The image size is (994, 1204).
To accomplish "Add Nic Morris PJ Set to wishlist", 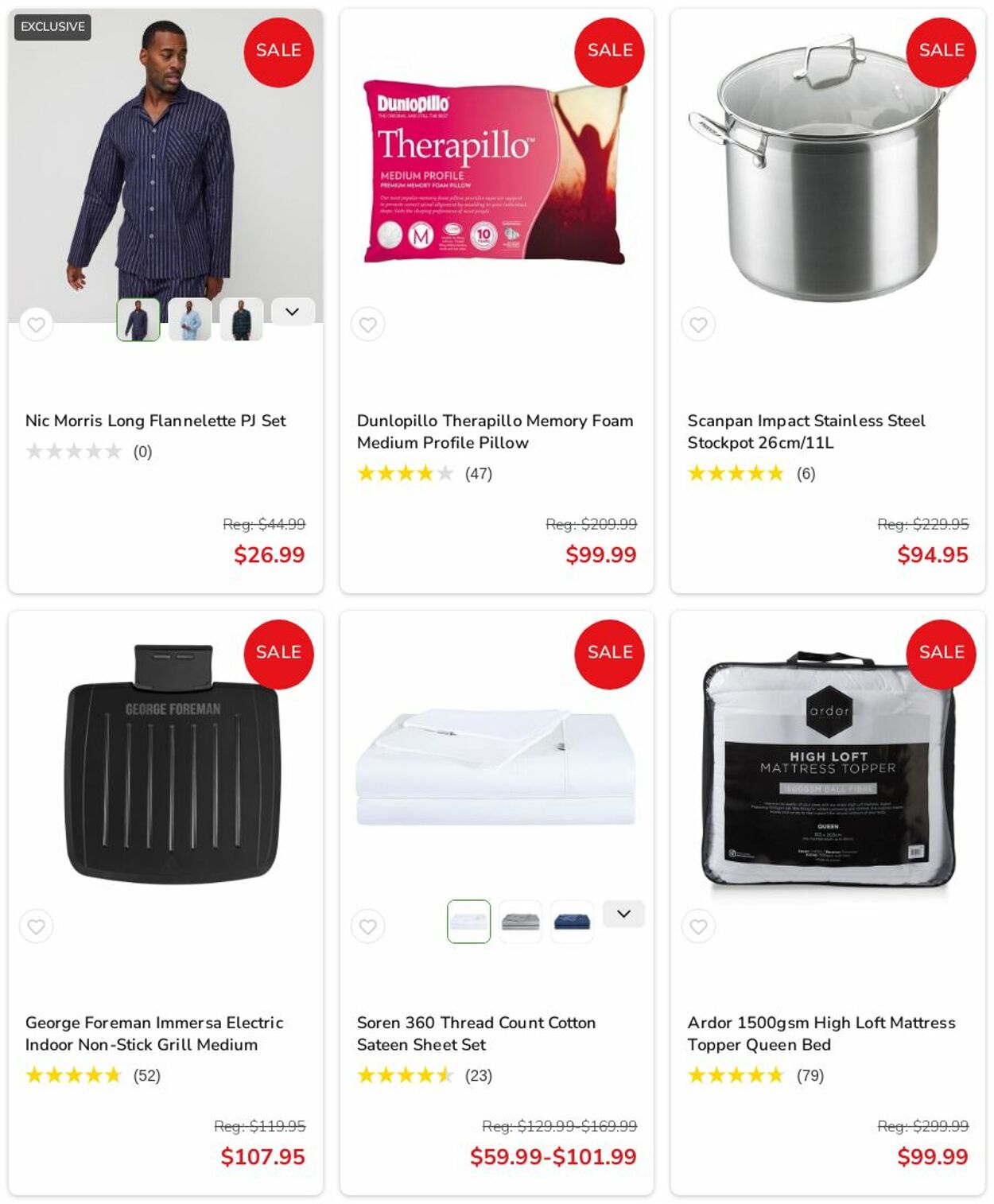I will tap(36, 324).
